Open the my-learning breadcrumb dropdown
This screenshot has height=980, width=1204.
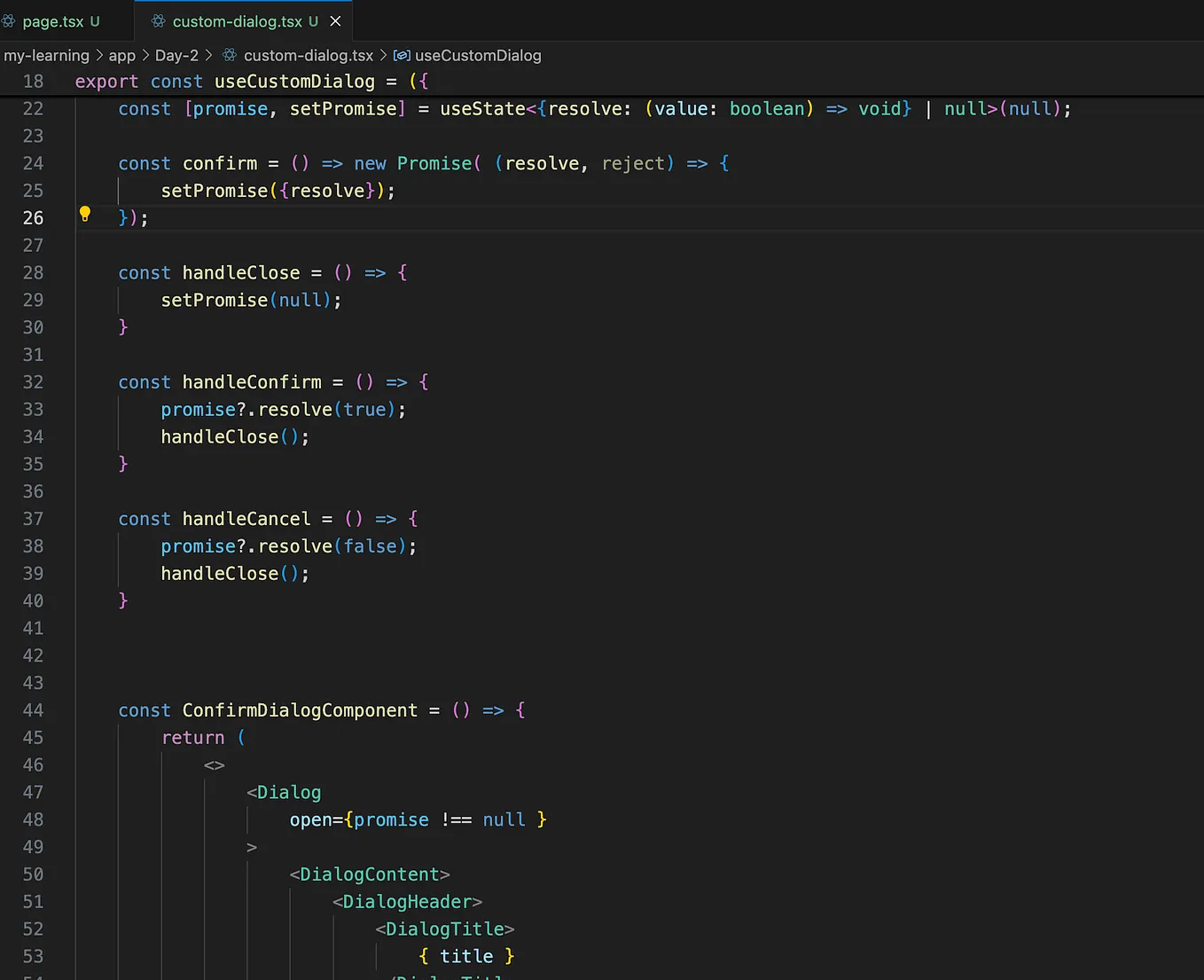[x=46, y=55]
